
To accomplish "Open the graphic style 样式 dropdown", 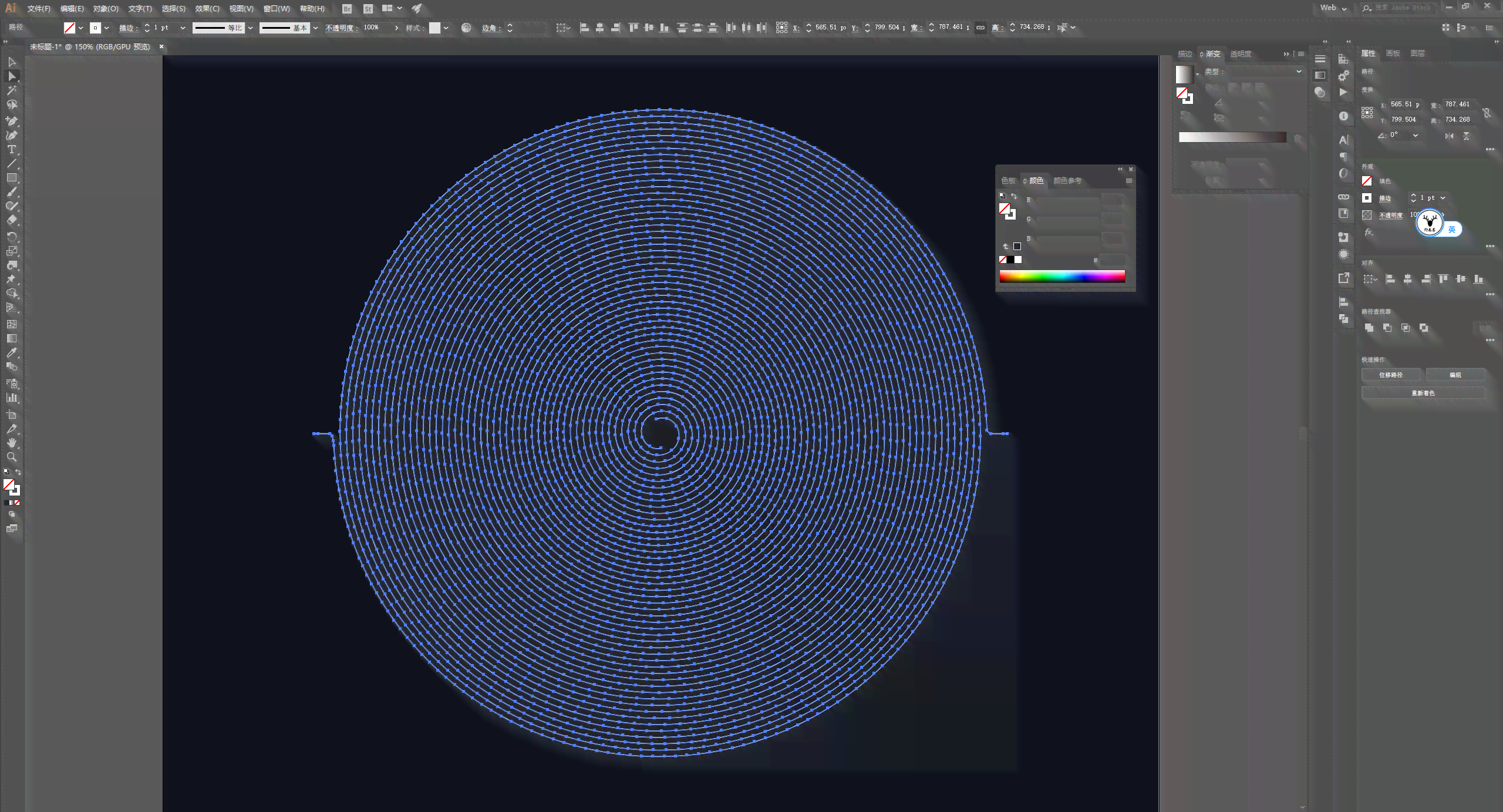I will (446, 28).
